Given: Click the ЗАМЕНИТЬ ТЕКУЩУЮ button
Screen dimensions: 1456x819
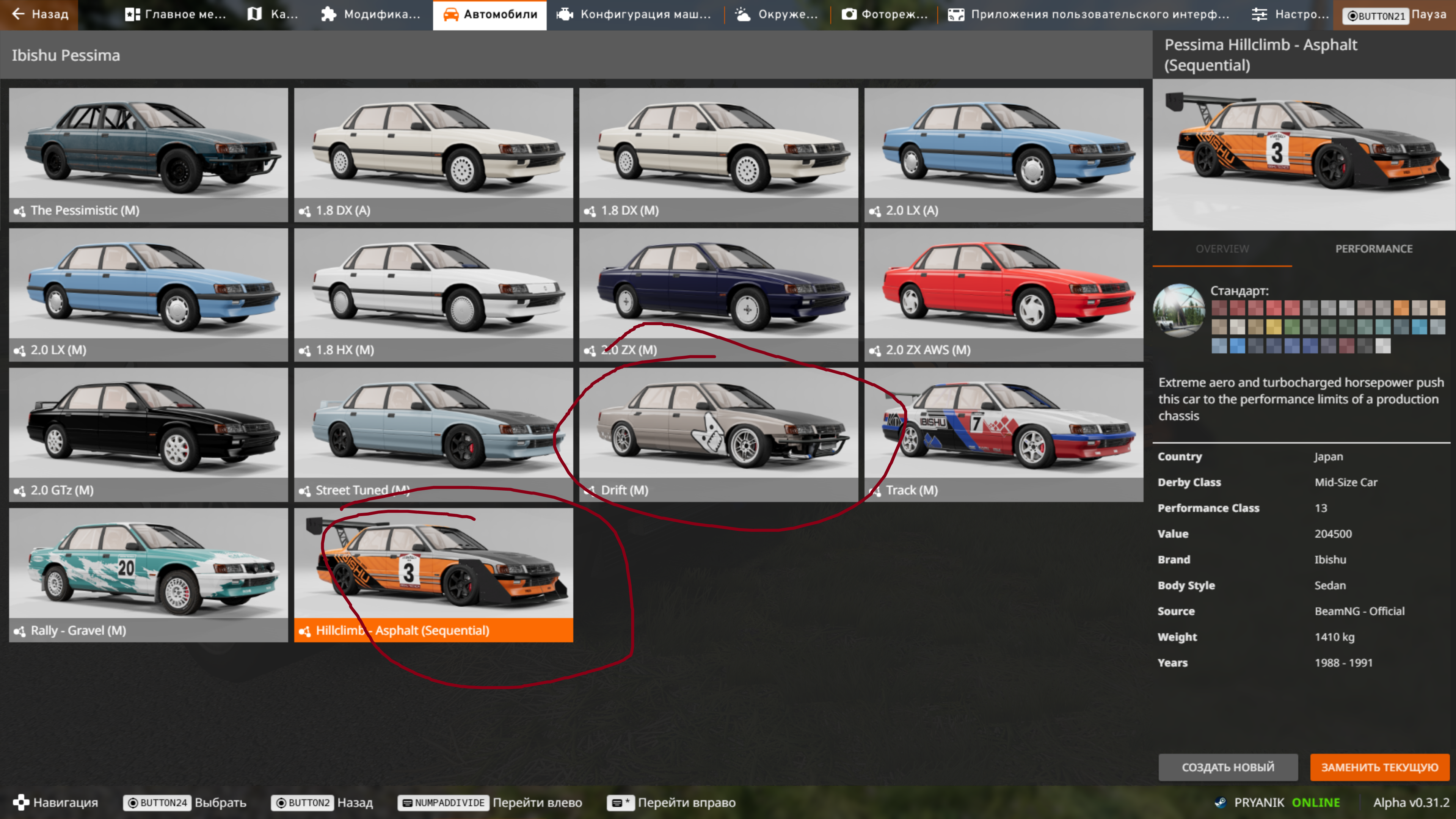Looking at the screenshot, I should click(1379, 767).
